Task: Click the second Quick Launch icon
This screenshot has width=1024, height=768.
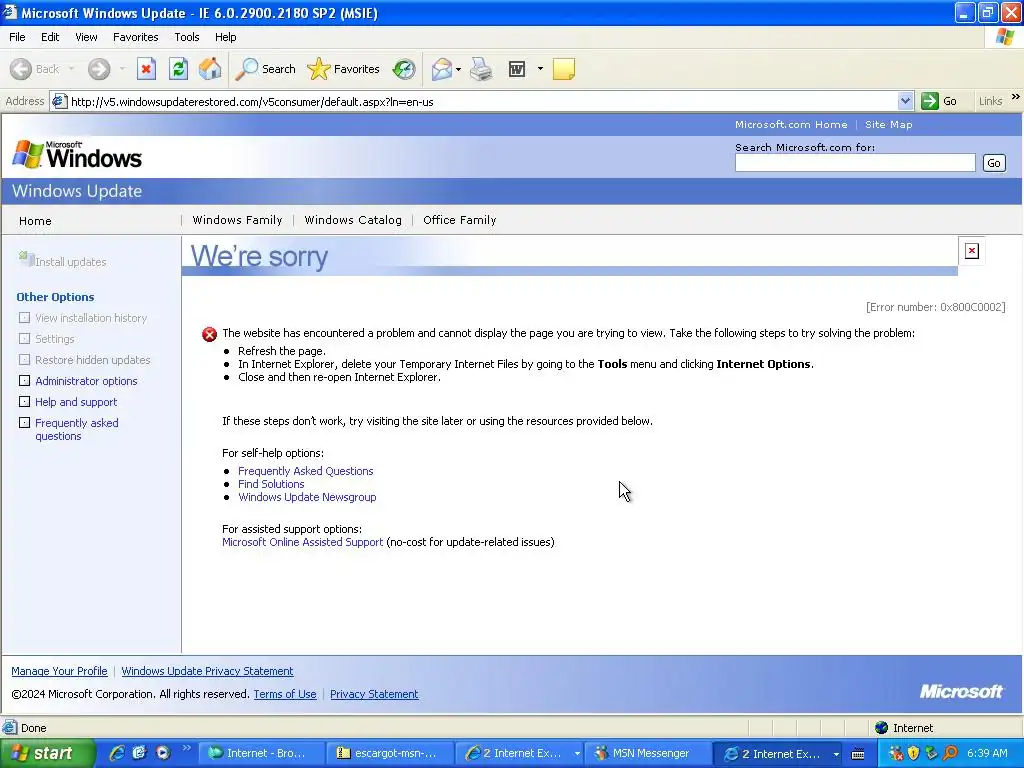Action: click(x=140, y=753)
